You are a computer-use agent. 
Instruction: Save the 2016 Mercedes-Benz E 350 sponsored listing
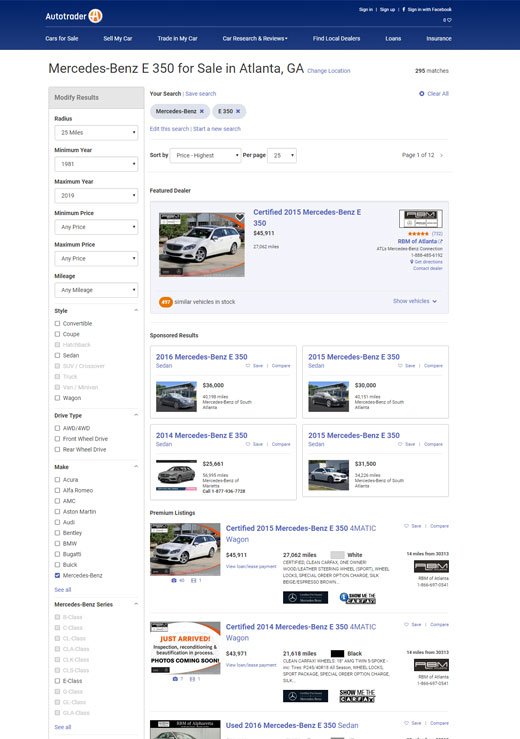(254, 366)
